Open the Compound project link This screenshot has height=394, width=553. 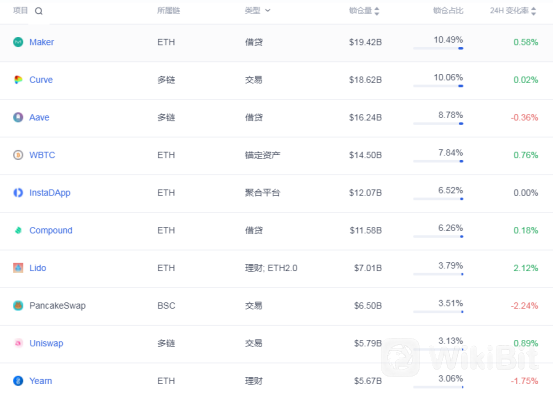coord(51,230)
